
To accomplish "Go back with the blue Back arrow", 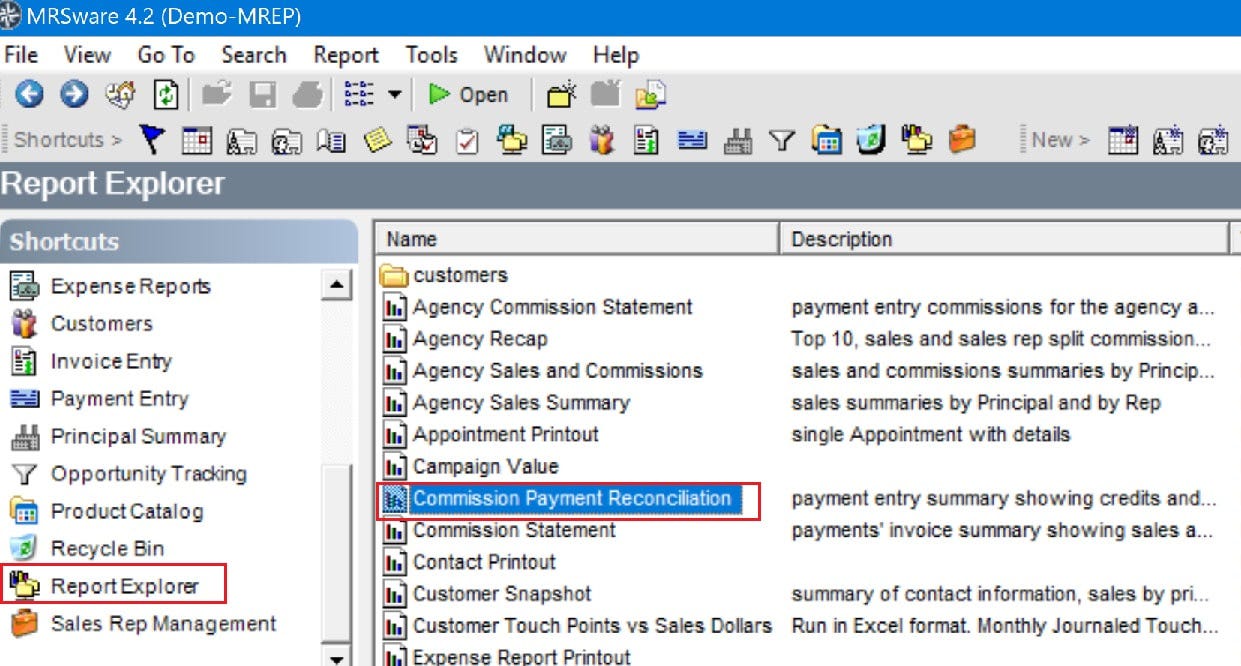I will click(29, 95).
